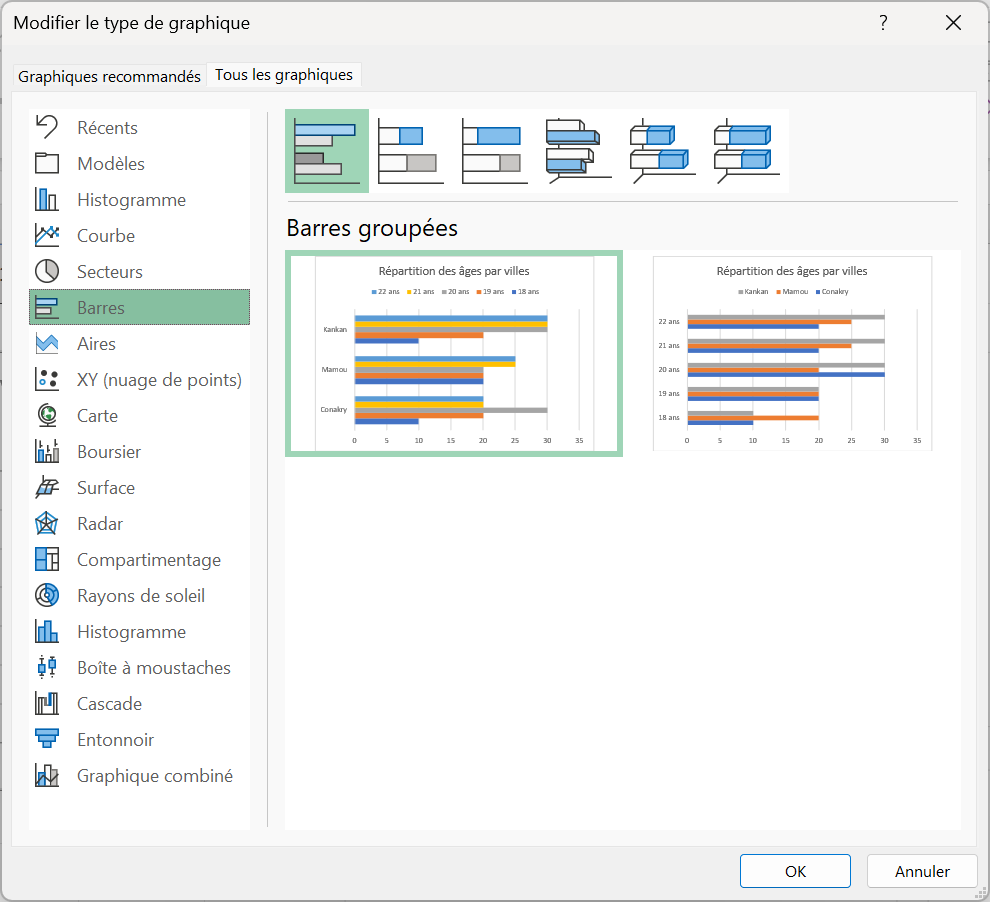Select the chart preview grouped by cities

pyautogui.click(x=454, y=353)
